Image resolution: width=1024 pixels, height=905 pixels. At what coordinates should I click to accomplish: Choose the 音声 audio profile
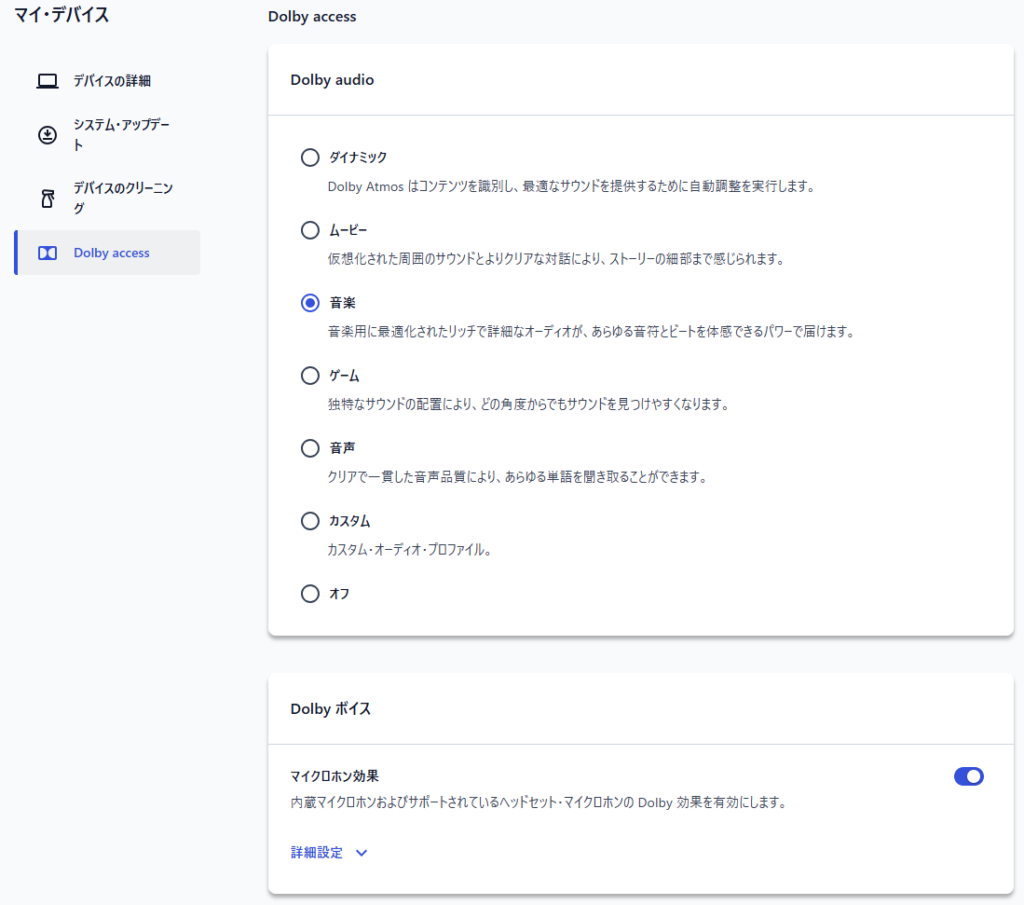point(310,449)
